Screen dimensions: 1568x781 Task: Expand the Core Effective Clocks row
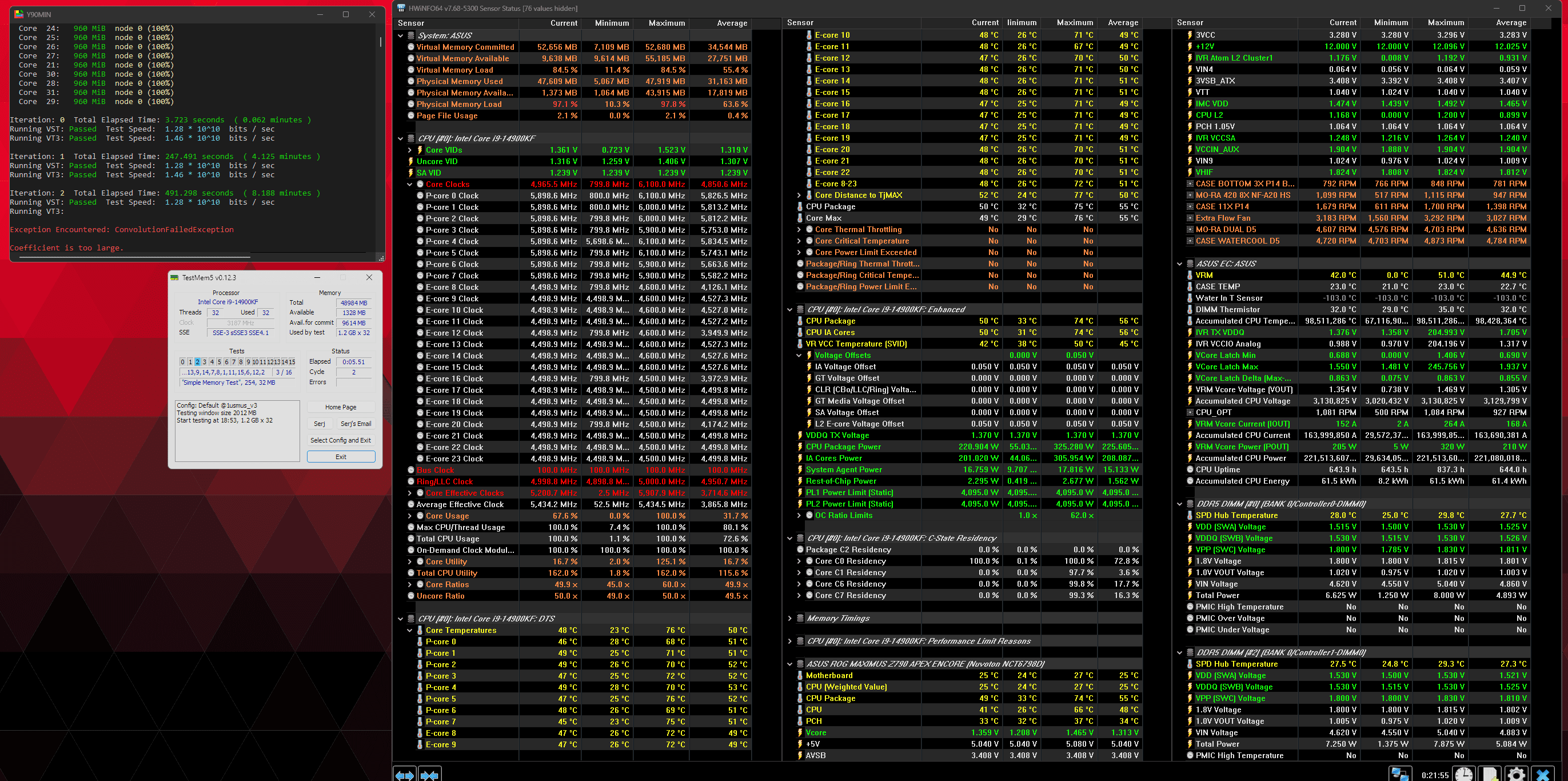pos(410,493)
